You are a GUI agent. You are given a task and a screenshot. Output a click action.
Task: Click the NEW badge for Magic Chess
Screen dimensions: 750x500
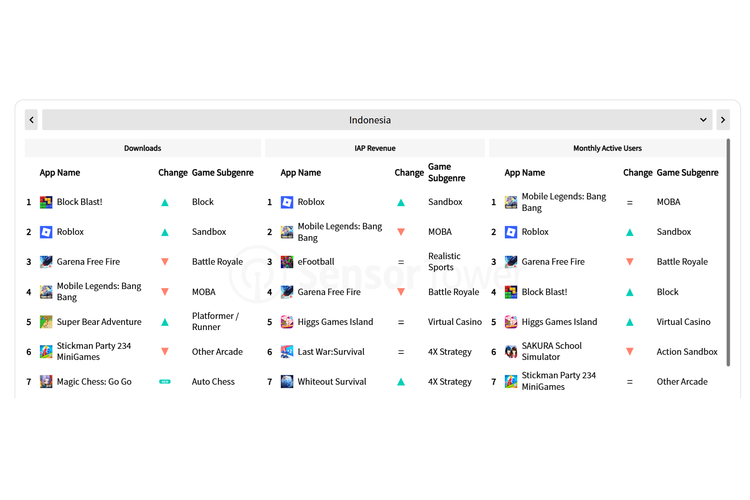[x=165, y=382]
